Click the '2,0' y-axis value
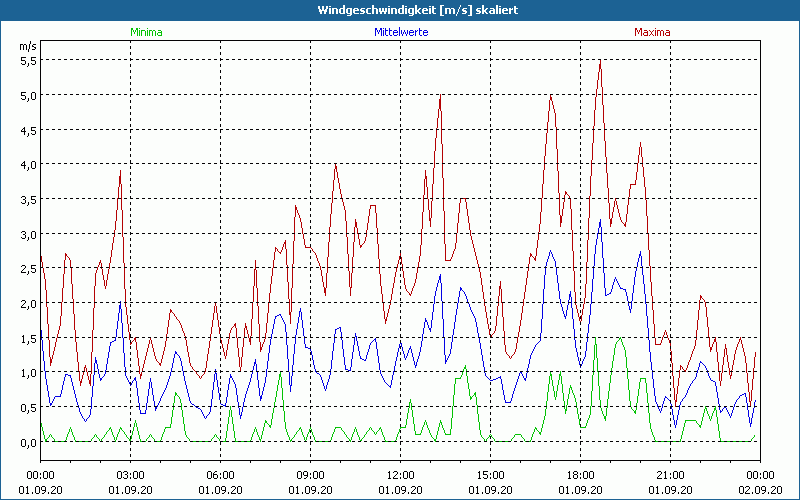 [28, 304]
